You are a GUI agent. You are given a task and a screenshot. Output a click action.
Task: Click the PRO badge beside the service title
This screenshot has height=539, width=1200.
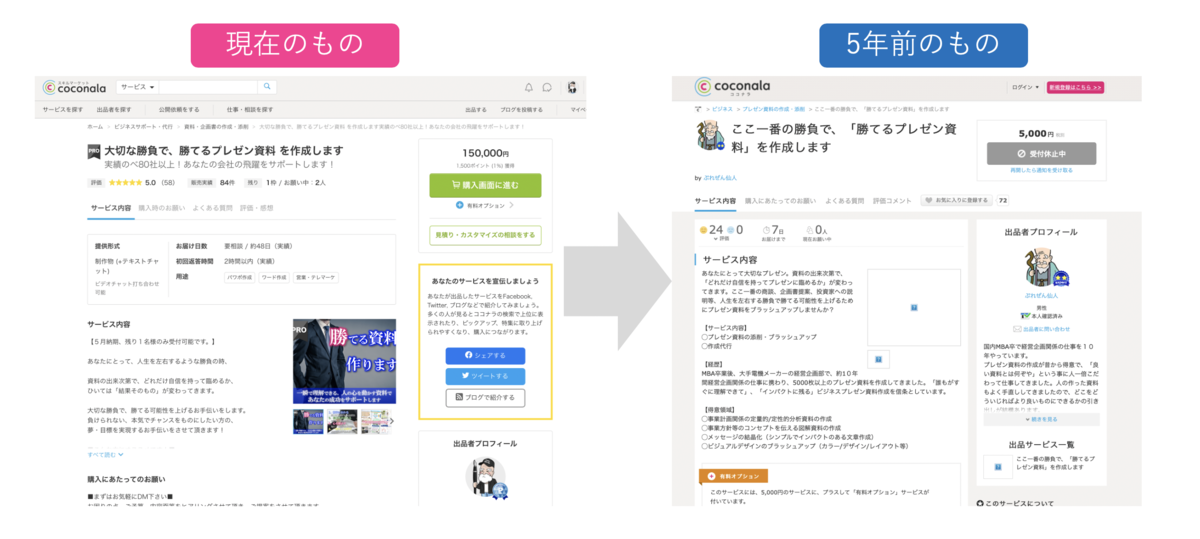[x=94, y=151]
